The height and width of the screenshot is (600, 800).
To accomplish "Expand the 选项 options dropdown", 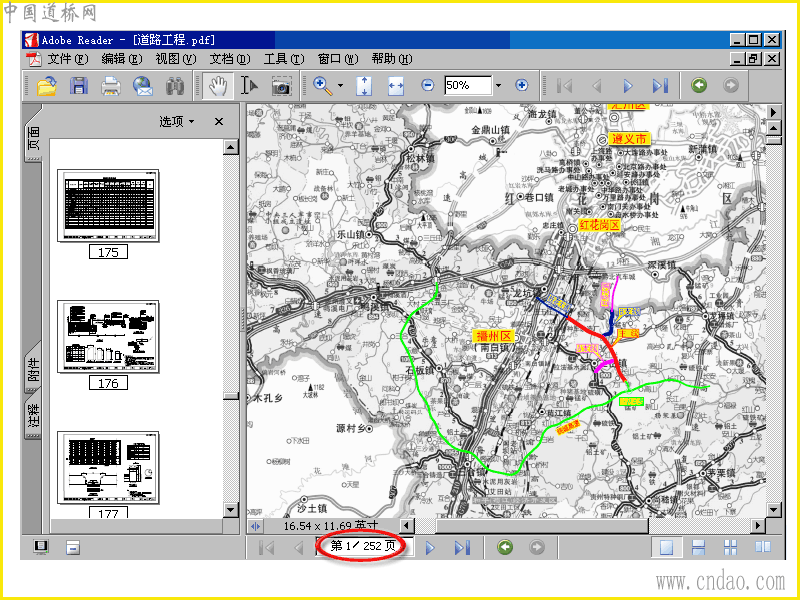I will (177, 121).
